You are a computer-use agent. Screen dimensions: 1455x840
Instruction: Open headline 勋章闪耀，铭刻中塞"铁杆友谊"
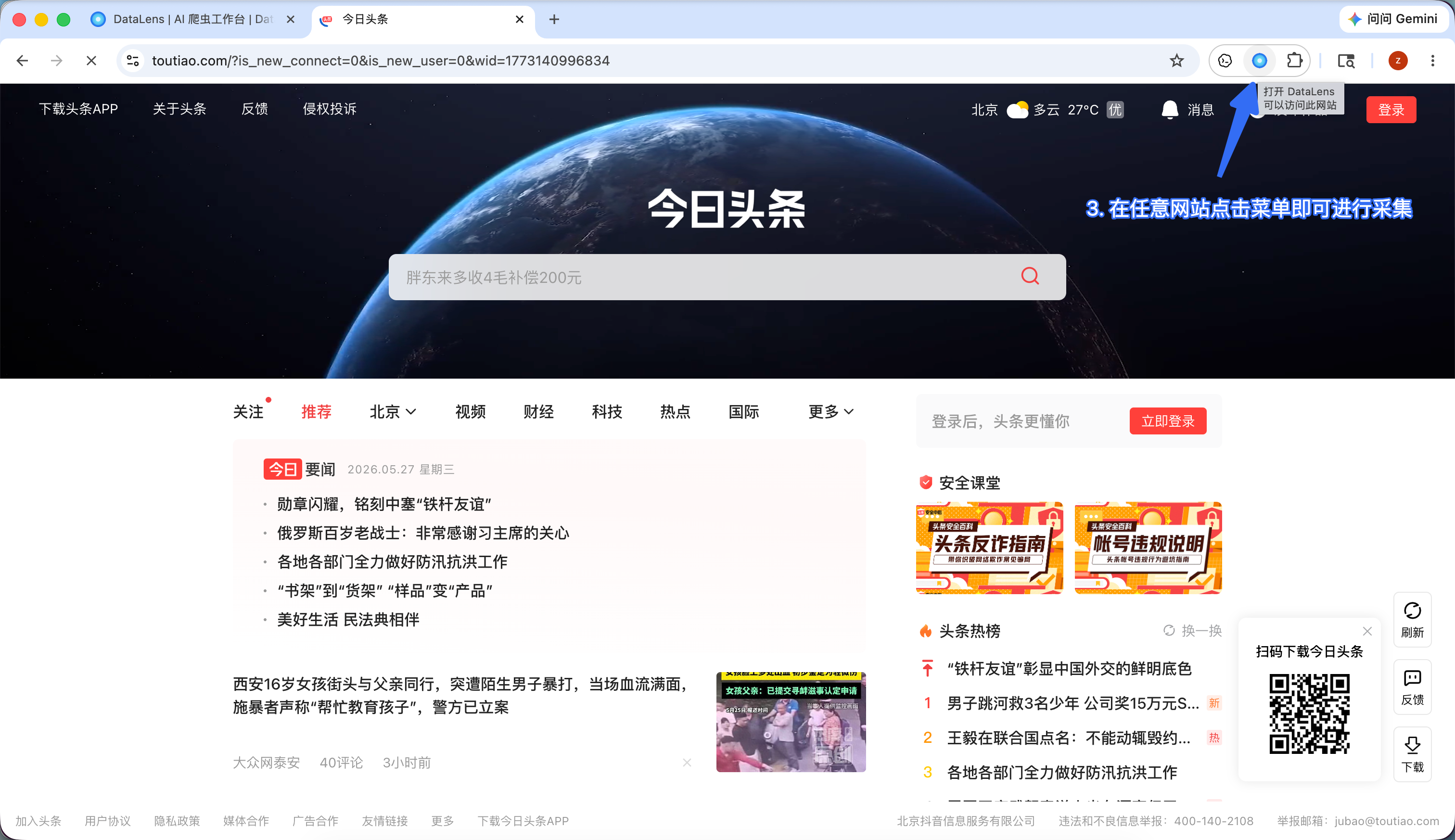tap(384, 504)
